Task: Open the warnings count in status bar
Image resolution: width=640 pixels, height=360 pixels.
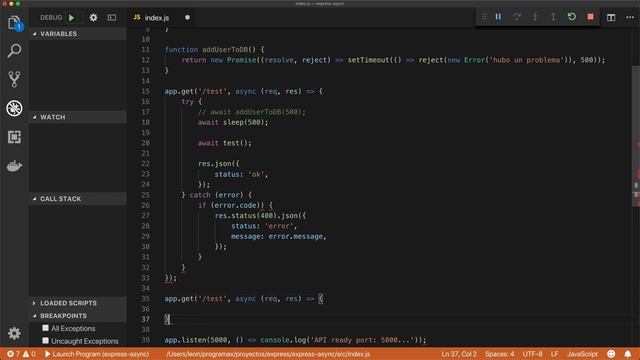Action: point(29,354)
